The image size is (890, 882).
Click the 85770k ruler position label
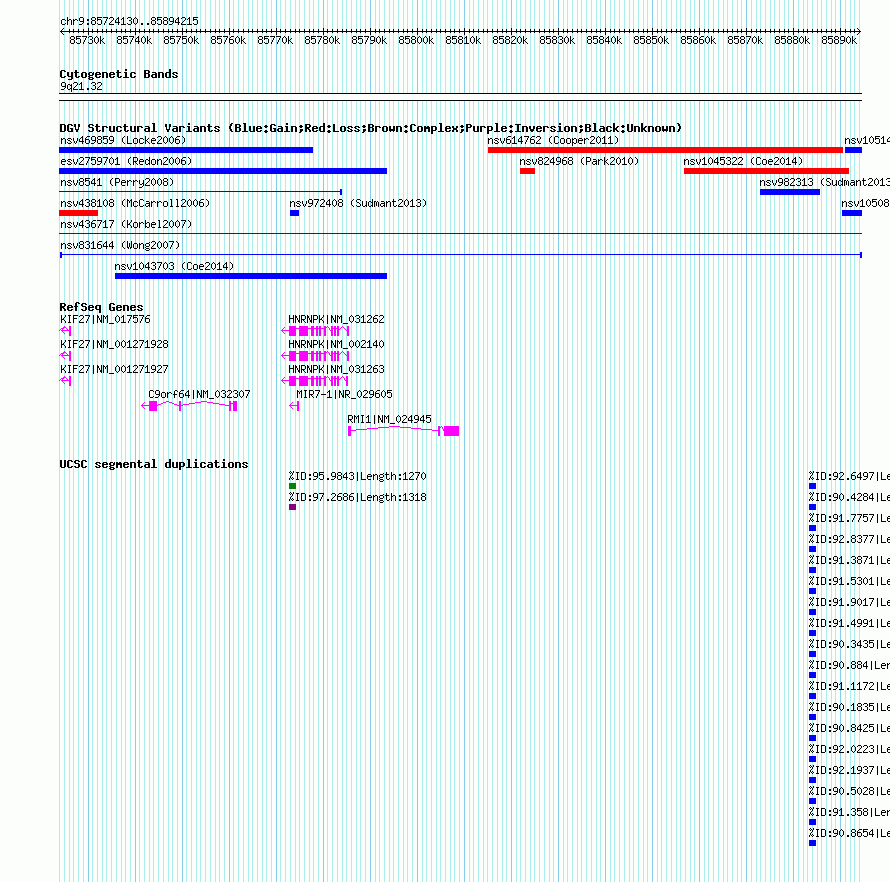[x=275, y=40]
